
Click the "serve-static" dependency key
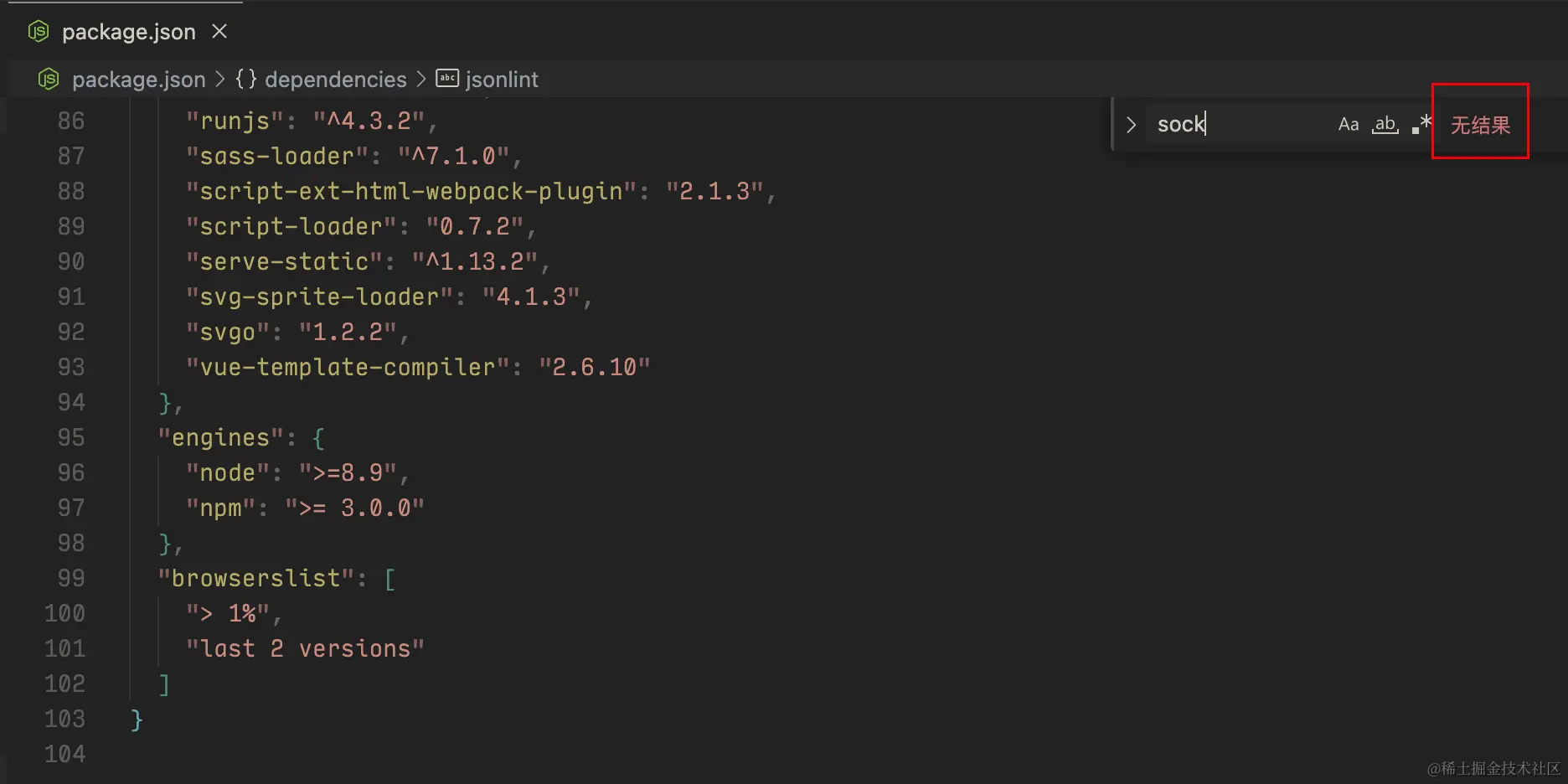[284, 262]
